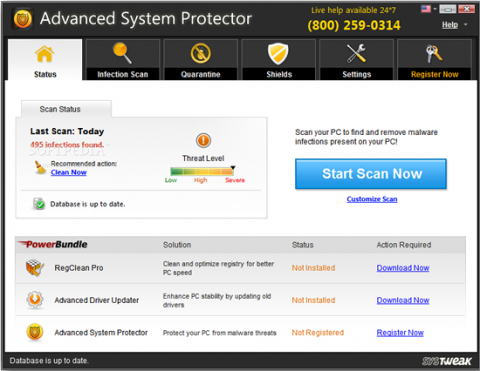This screenshot has width=480, height=371.
Task: Click the magnifying glass Infection Scan icon
Action: click(x=122, y=53)
